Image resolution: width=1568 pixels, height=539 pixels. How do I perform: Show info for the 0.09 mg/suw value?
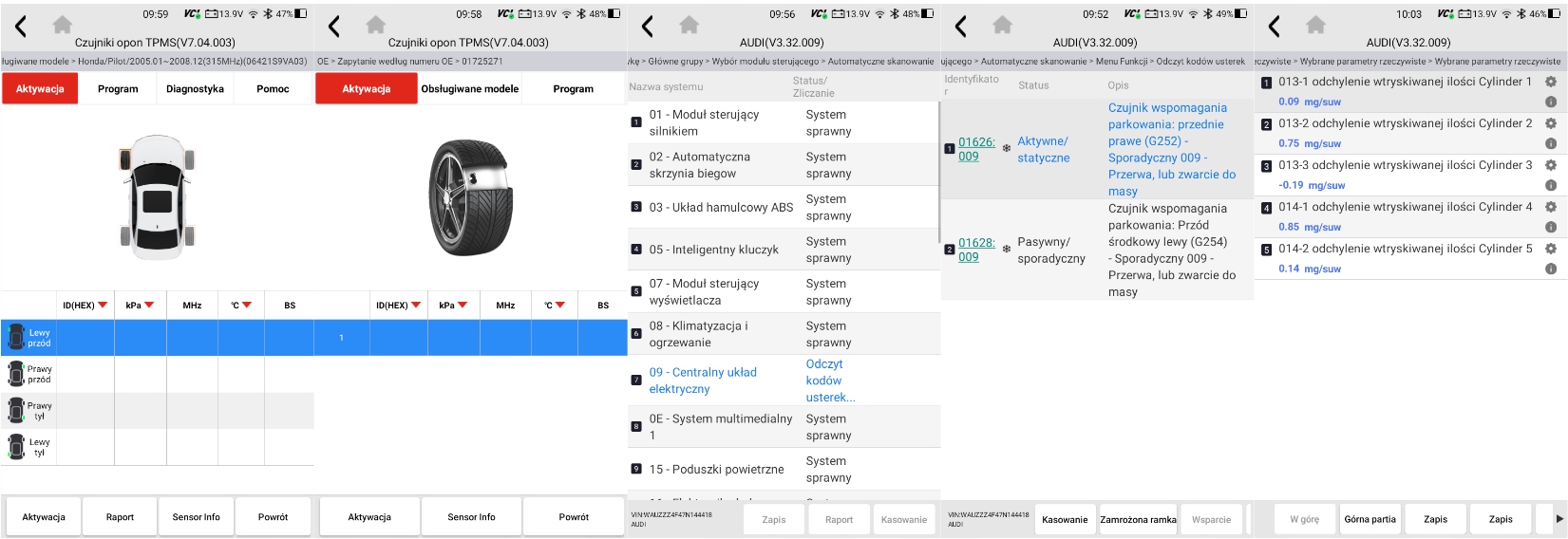[x=1551, y=102]
